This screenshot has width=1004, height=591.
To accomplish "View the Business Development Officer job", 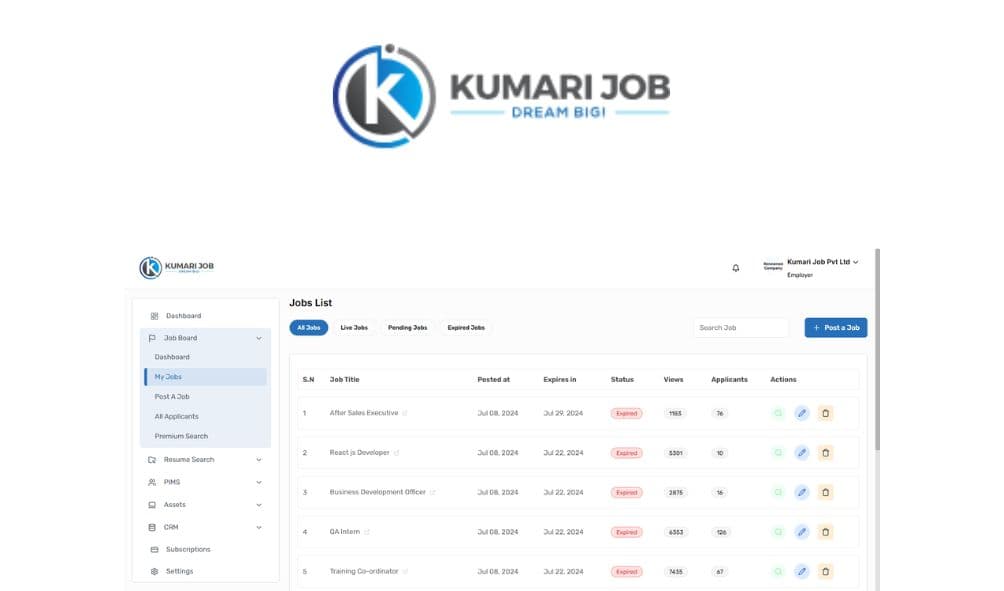I will [x=778, y=493].
